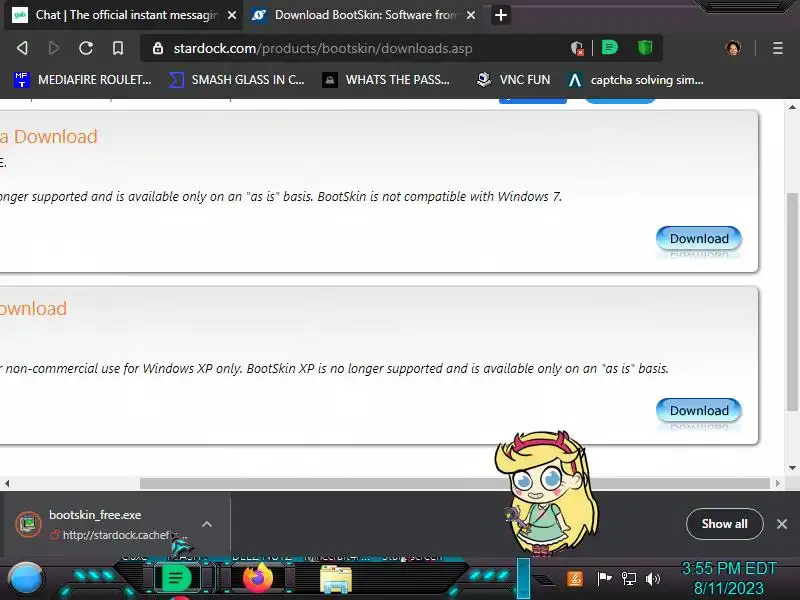Click Download button for BootSkin Vista
This screenshot has width=800, height=600.
698,238
